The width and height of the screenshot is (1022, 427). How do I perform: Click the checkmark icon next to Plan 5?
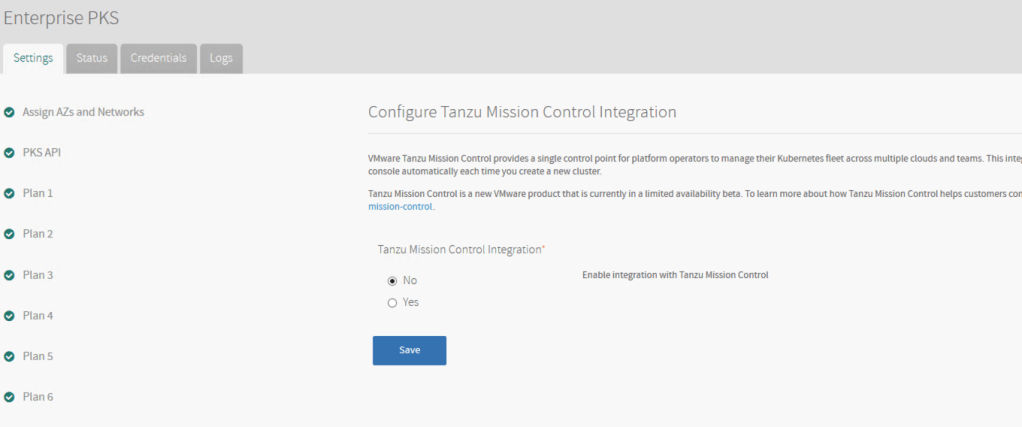9,356
